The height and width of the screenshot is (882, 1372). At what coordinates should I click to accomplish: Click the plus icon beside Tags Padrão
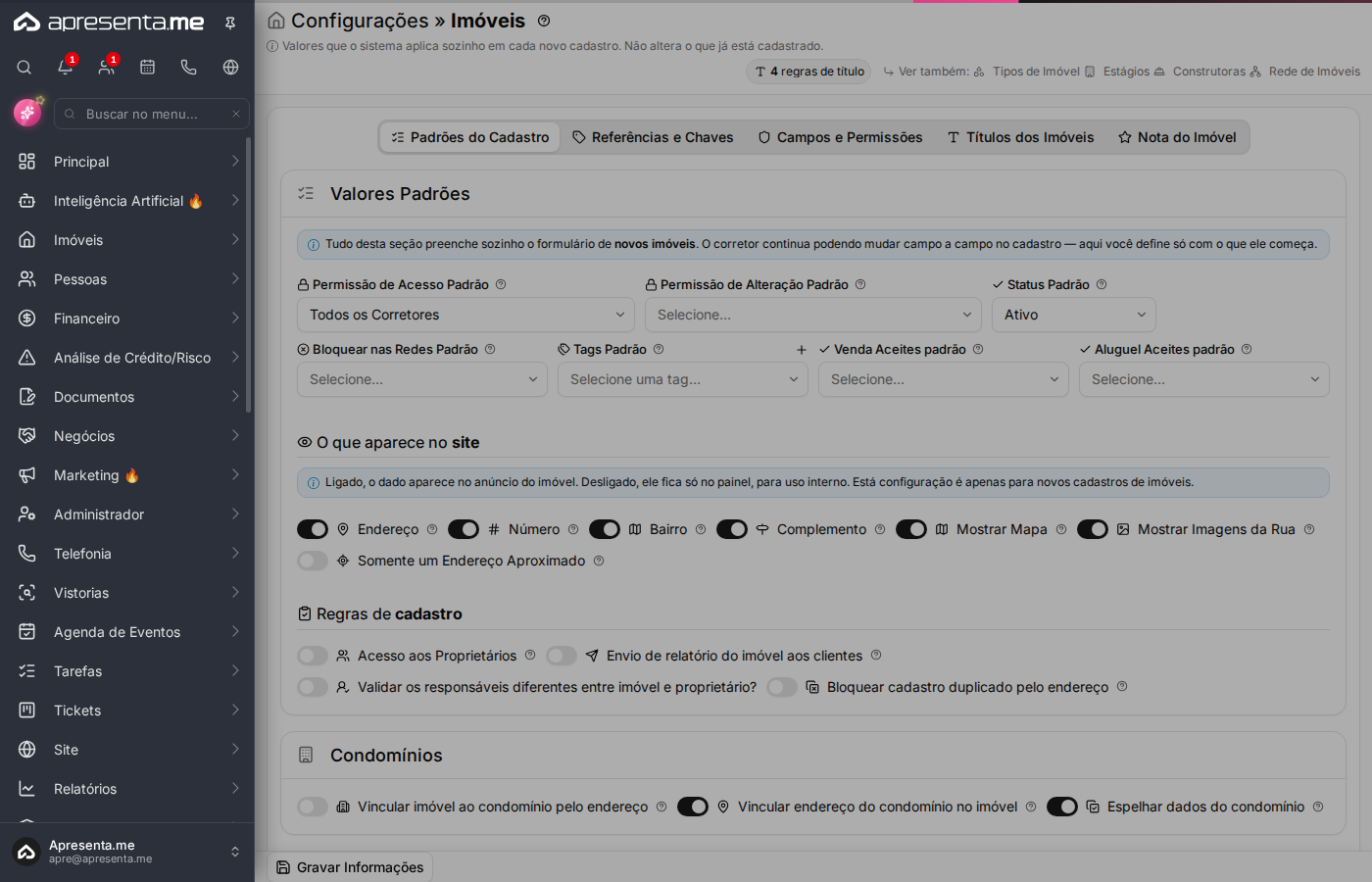(802, 350)
